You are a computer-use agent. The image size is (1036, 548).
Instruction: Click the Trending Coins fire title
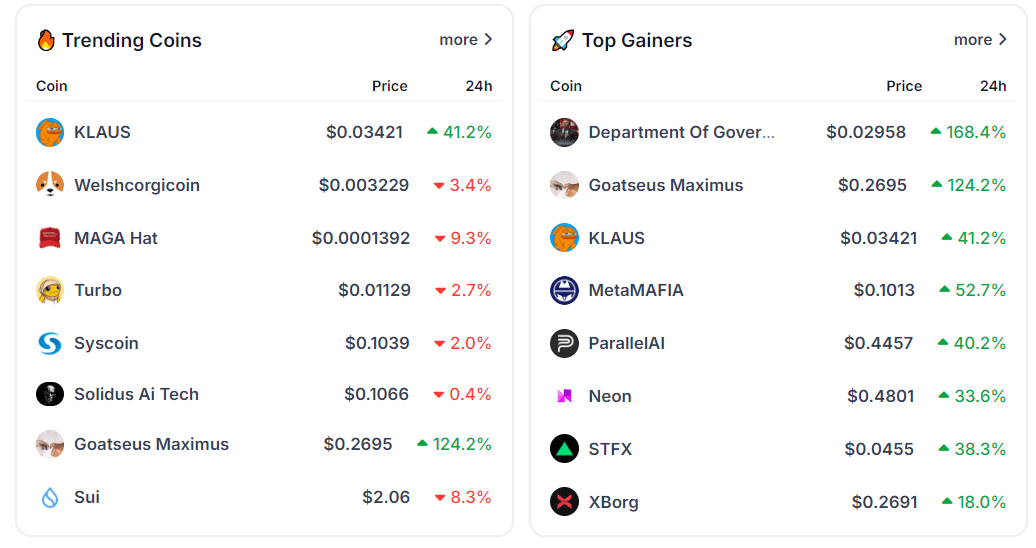(119, 40)
